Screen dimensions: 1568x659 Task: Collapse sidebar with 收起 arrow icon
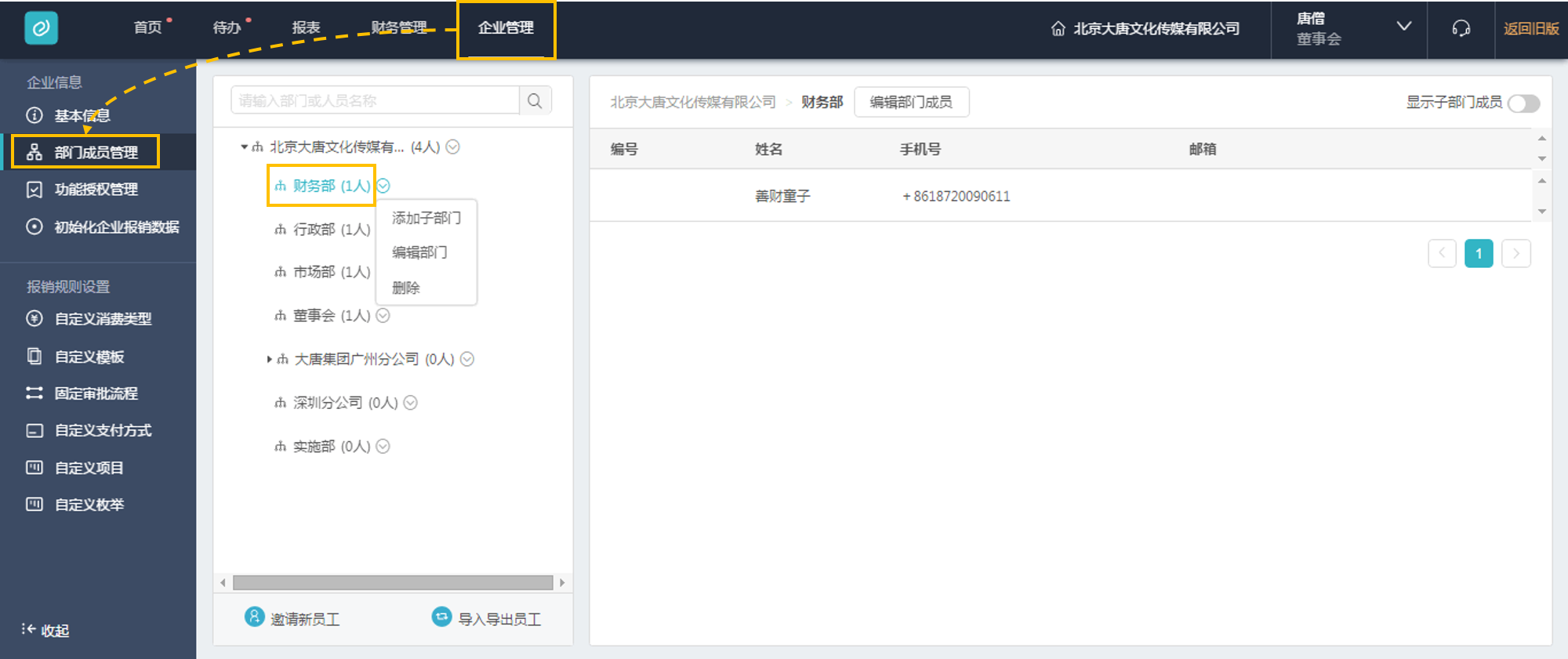point(28,629)
